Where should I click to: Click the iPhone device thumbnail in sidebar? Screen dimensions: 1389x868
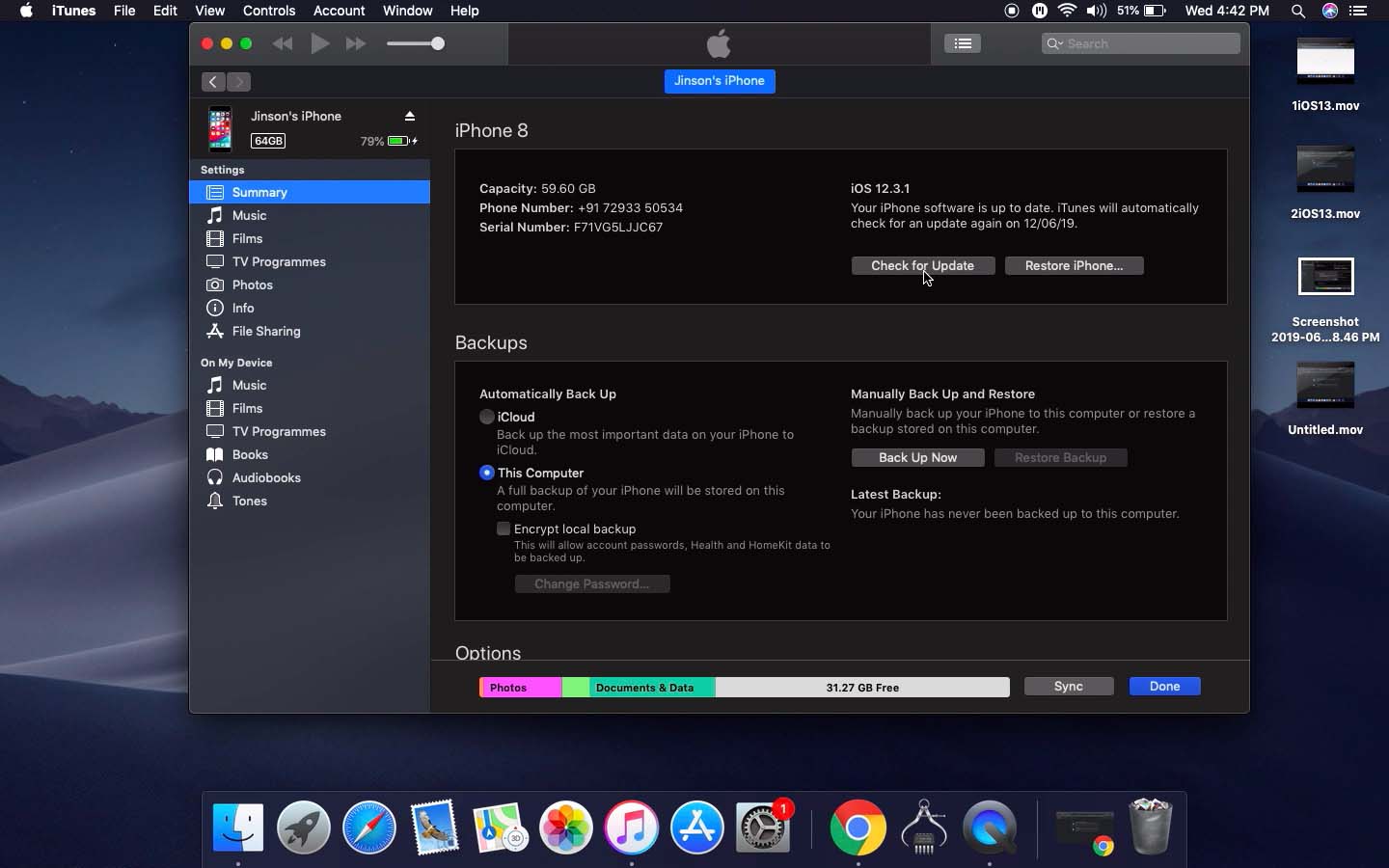(220, 129)
